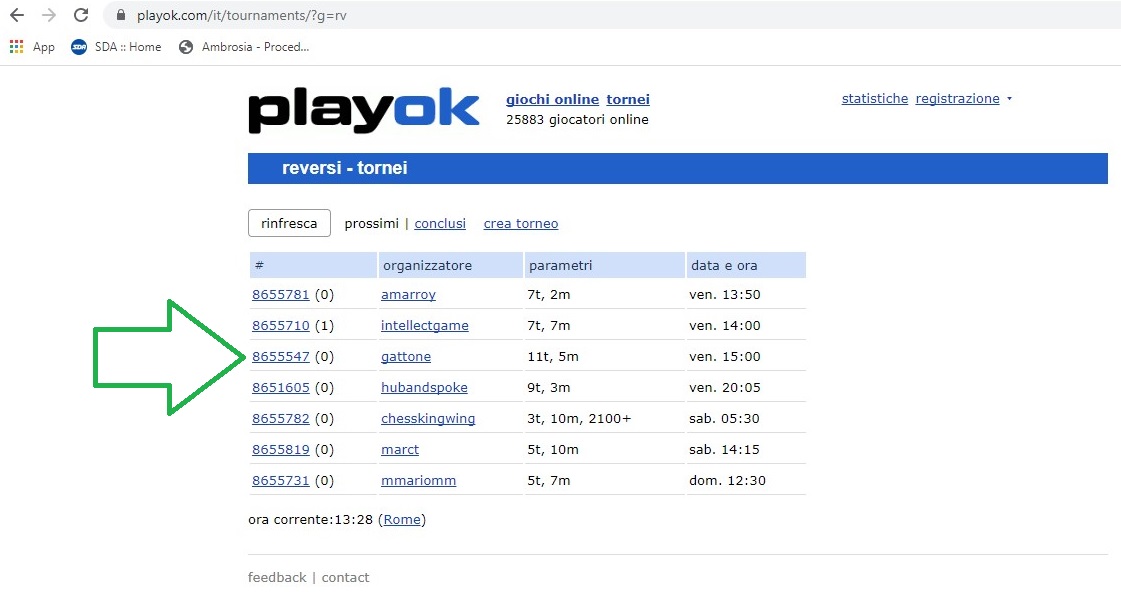The height and width of the screenshot is (601, 1121).
Task: Click the playok logo
Action: (363, 110)
